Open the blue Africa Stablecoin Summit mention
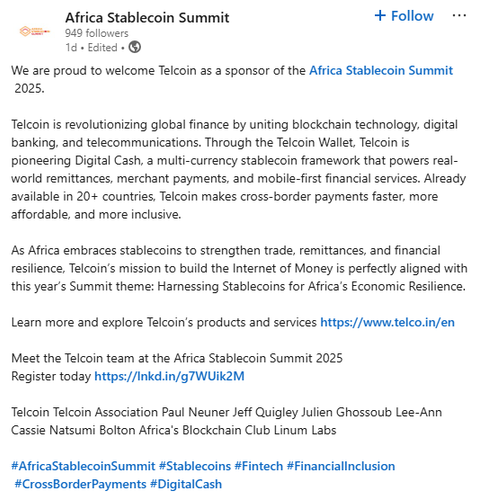479x500 pixels. 381,71
